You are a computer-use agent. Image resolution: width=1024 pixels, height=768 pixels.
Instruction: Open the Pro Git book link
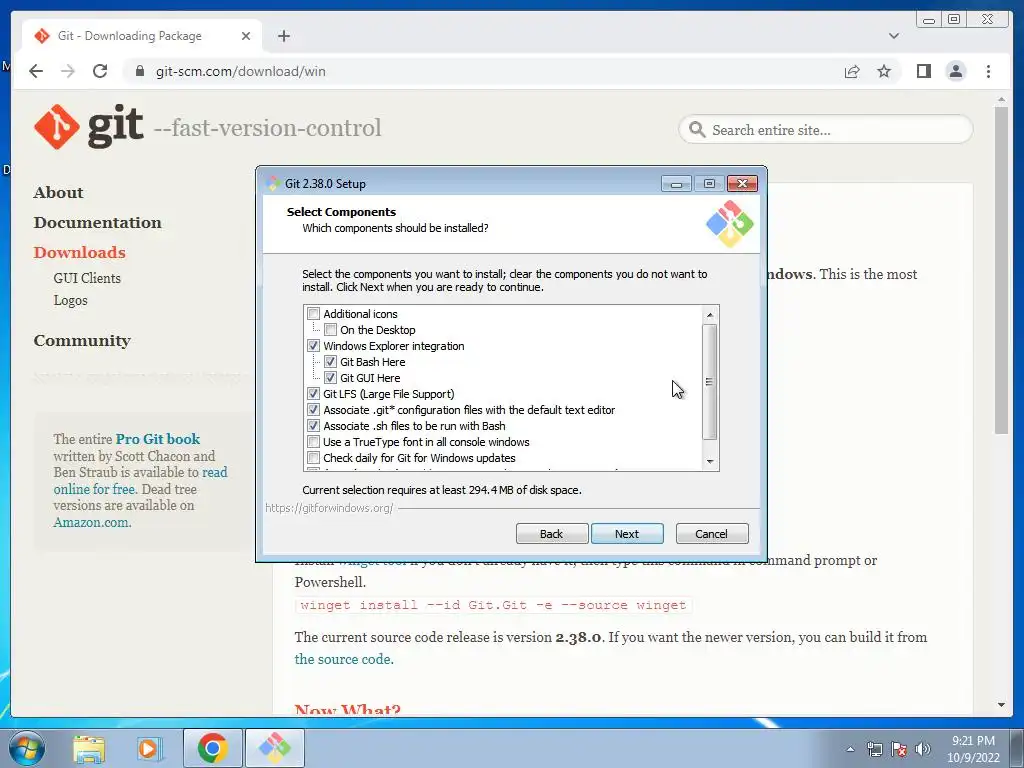158,439
